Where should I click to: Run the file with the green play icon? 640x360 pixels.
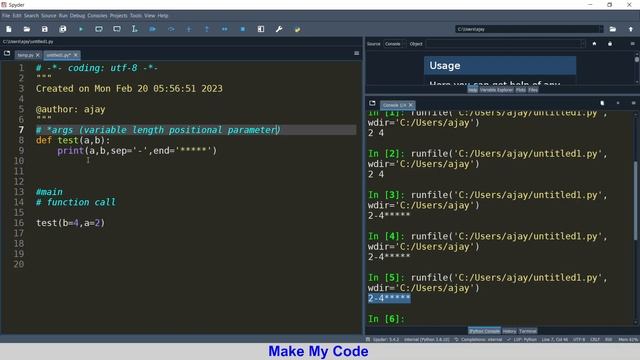tap(81, 29)
